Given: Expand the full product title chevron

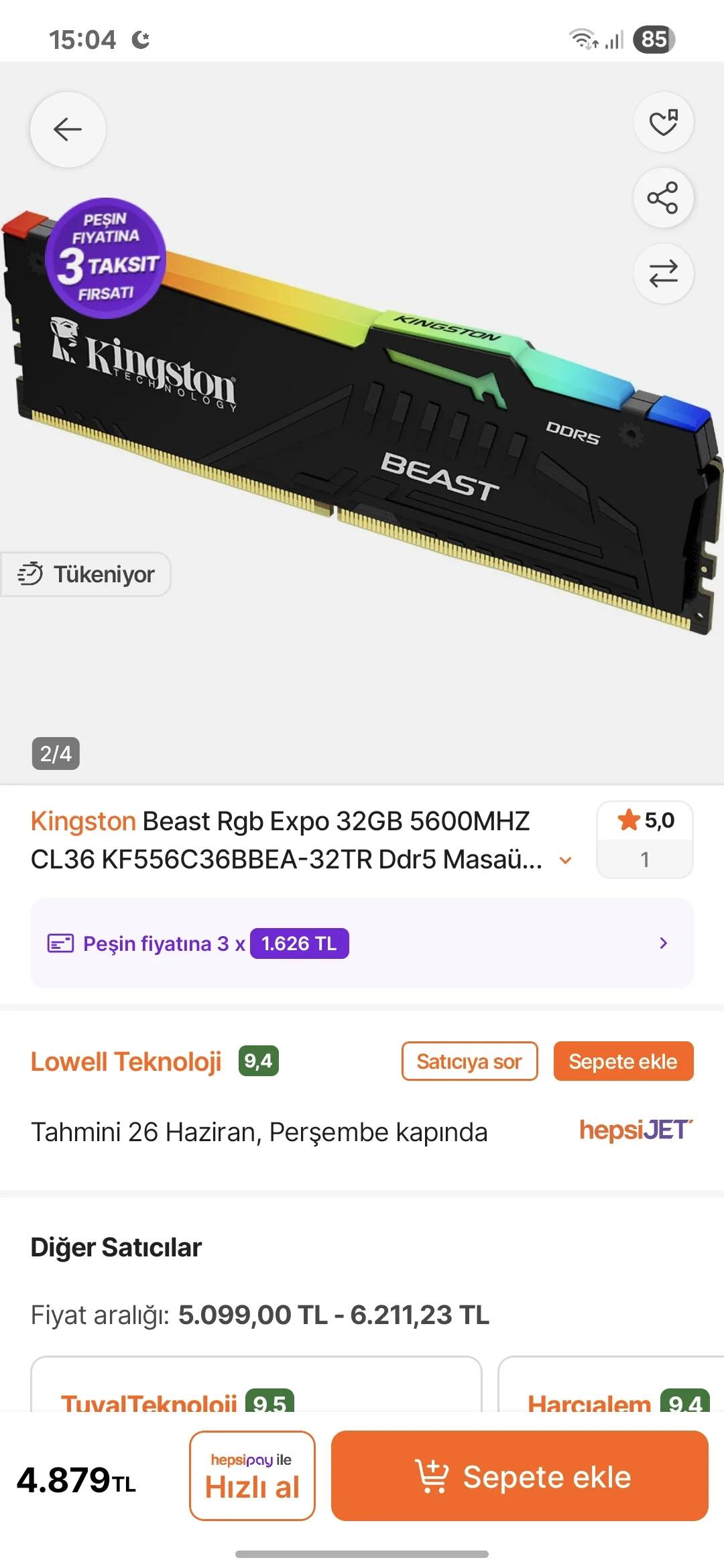Looking at the screenshot, I should [566, 860].
